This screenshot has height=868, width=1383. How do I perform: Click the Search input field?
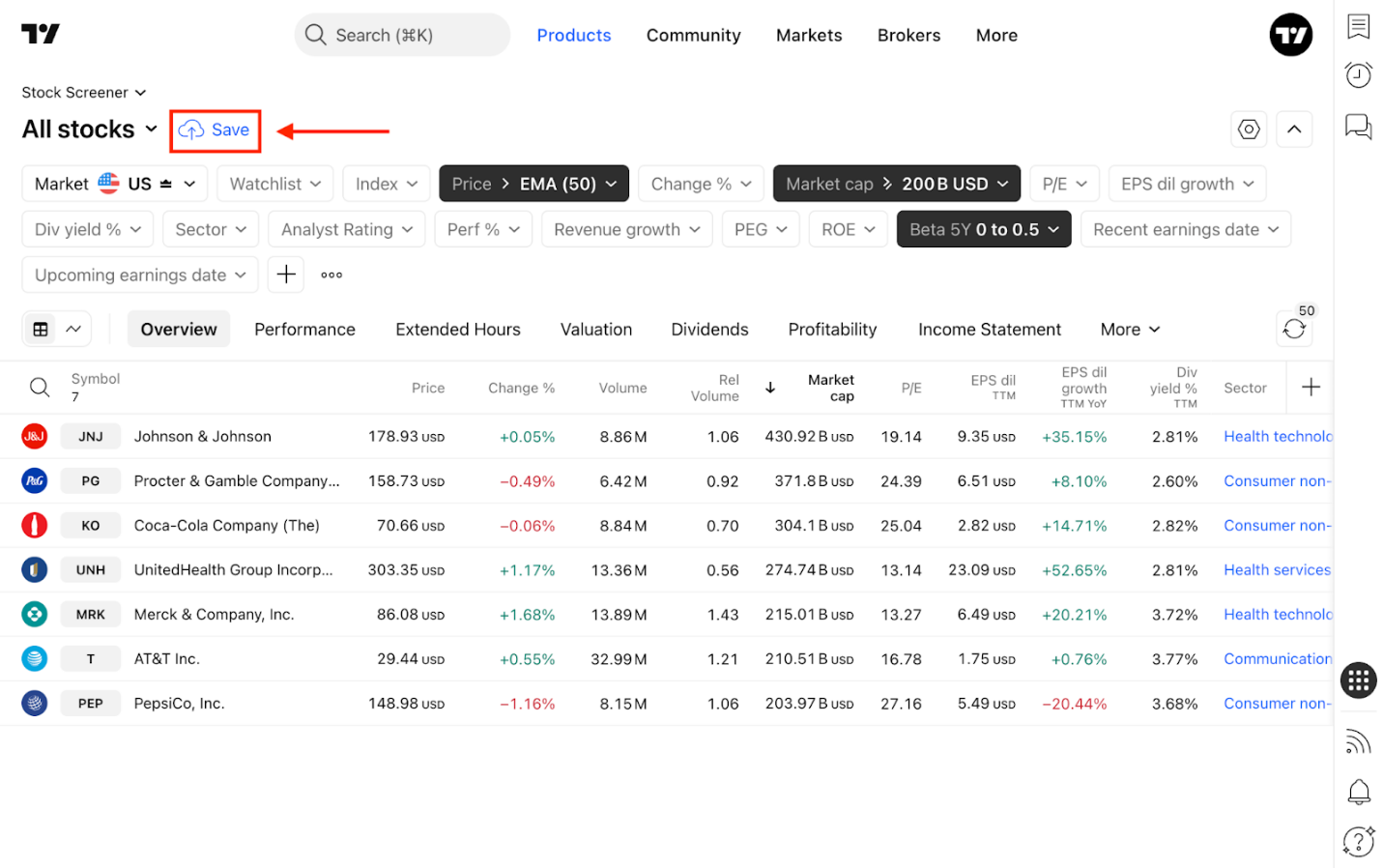coord(402,35)
